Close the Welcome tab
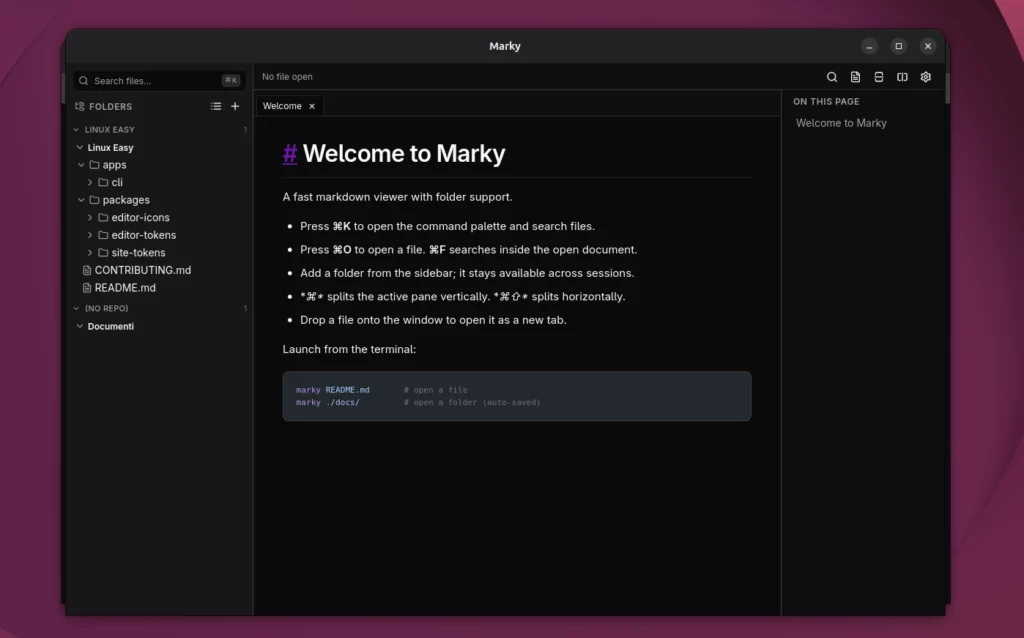Image resolution: width=1024 pixels, height=638 pixels. (312, 106)
